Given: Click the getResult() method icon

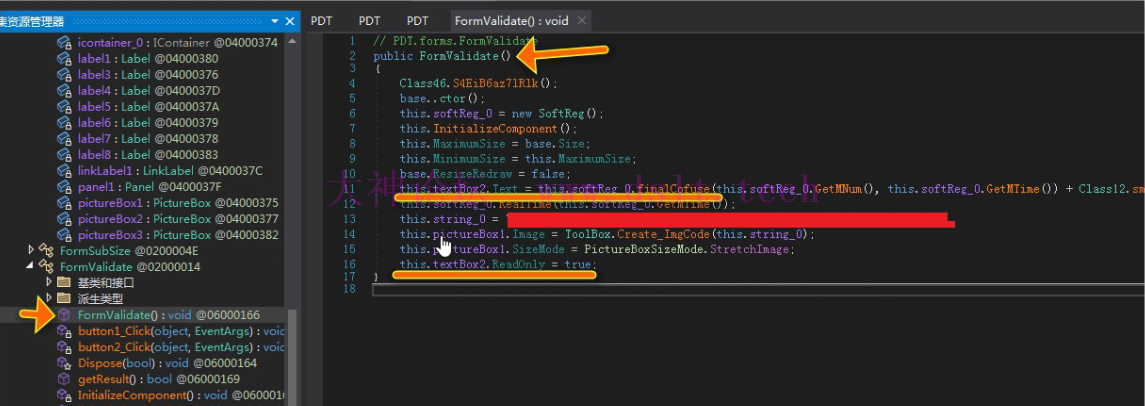Looking at the screenshot, I should coord(65,379).
